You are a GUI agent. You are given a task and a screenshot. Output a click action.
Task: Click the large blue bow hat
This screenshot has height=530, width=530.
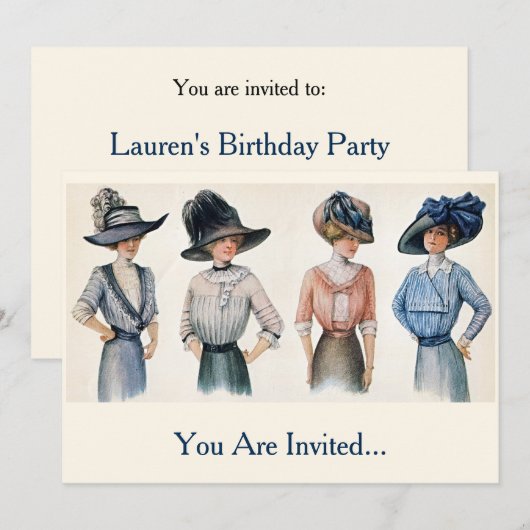point(442,220)
